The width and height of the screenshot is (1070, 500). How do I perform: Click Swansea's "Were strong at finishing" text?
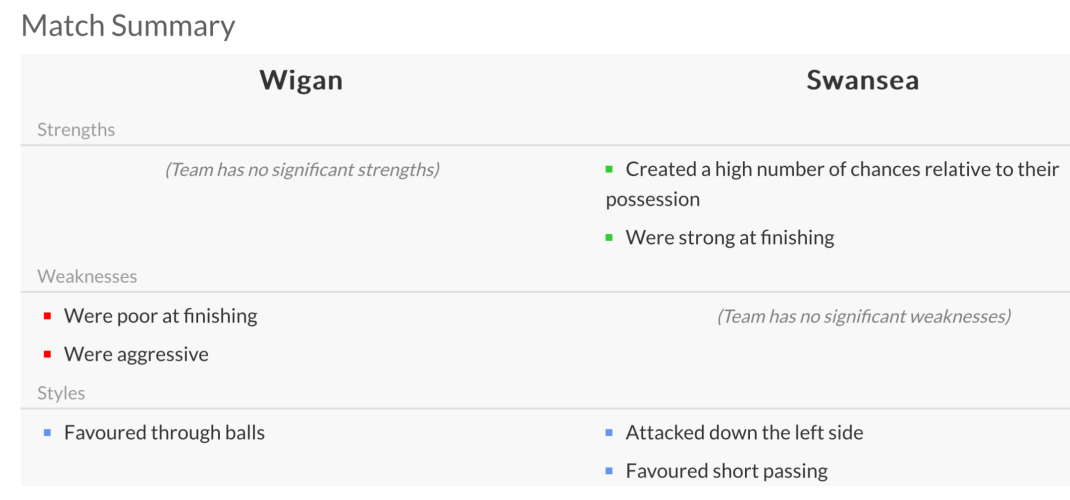(x=729, y=238)
